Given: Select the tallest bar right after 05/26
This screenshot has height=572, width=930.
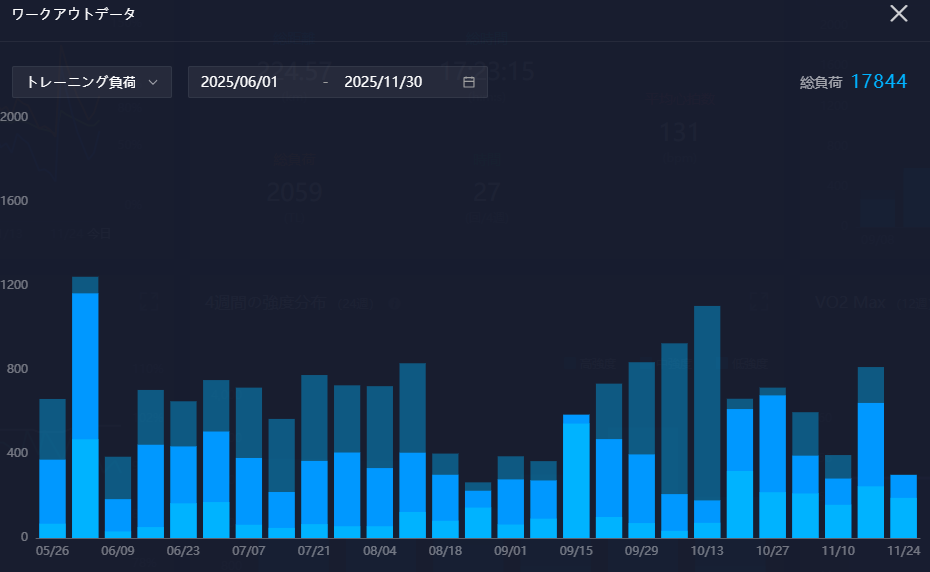Looking at the screenshot, I should [85, 410].
